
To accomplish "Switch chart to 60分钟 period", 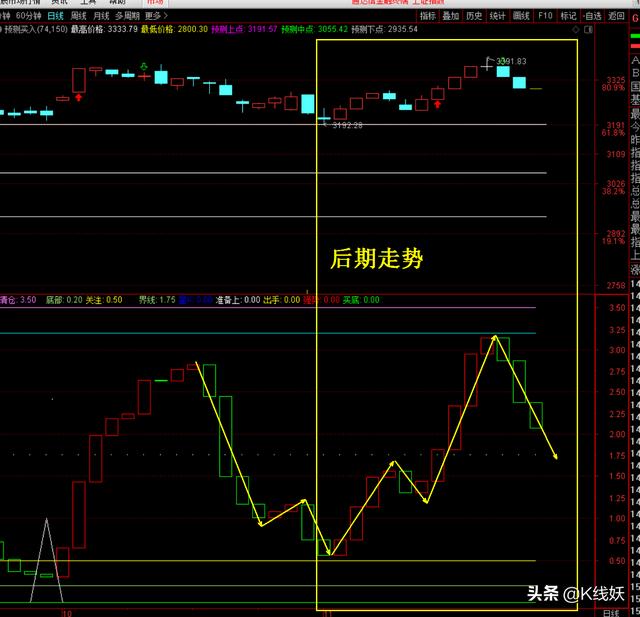I will click(x=28, y=16).
